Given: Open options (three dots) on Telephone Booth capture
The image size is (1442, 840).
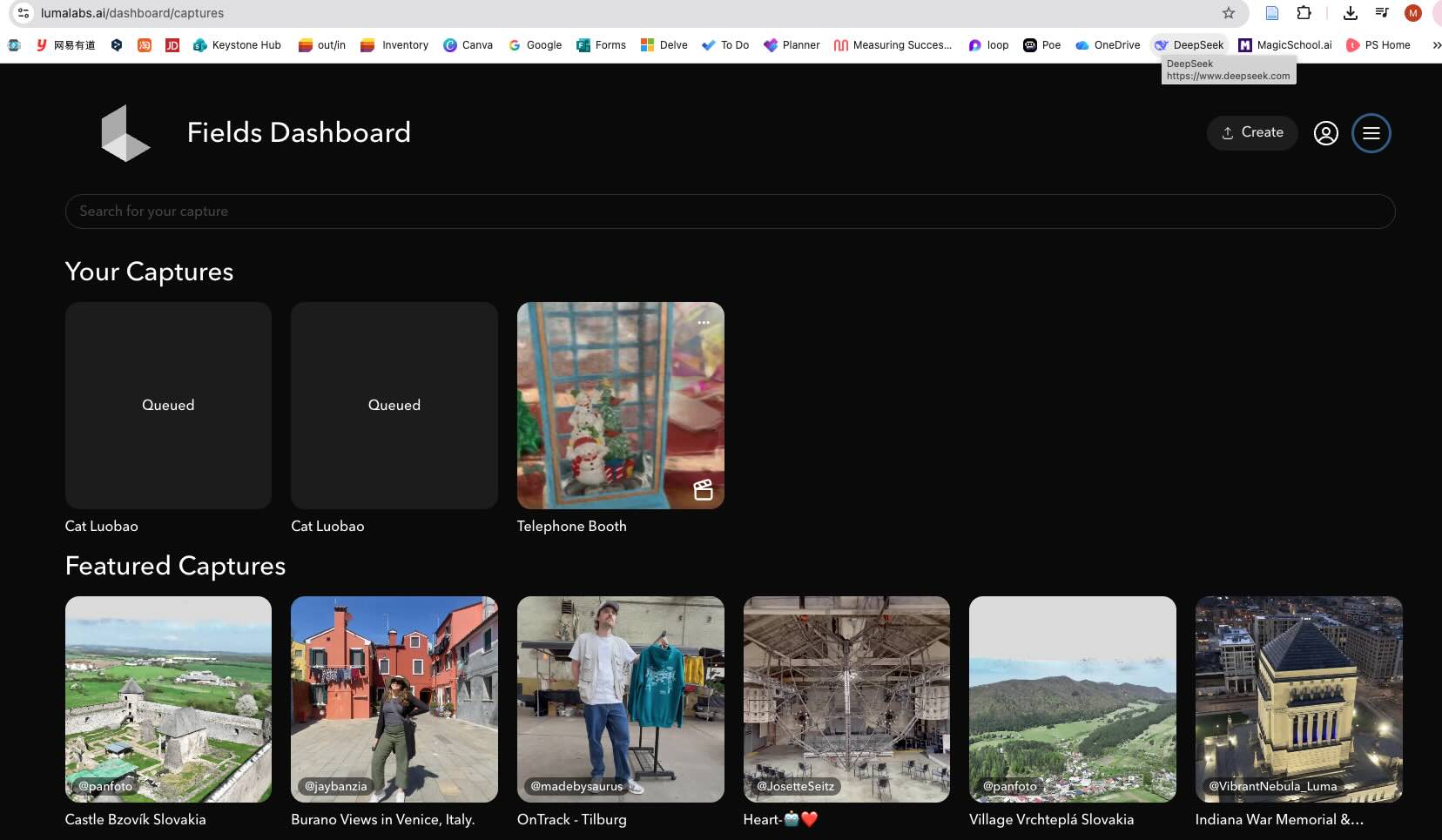Looking at the screenshot, I should point(704,323).
